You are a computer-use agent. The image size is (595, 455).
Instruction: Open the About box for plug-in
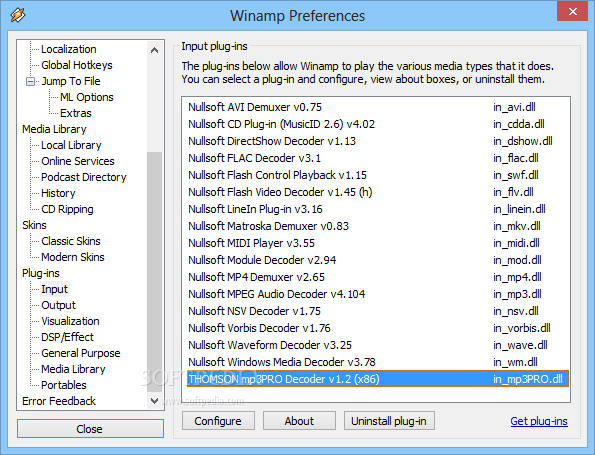pos(299,421)
